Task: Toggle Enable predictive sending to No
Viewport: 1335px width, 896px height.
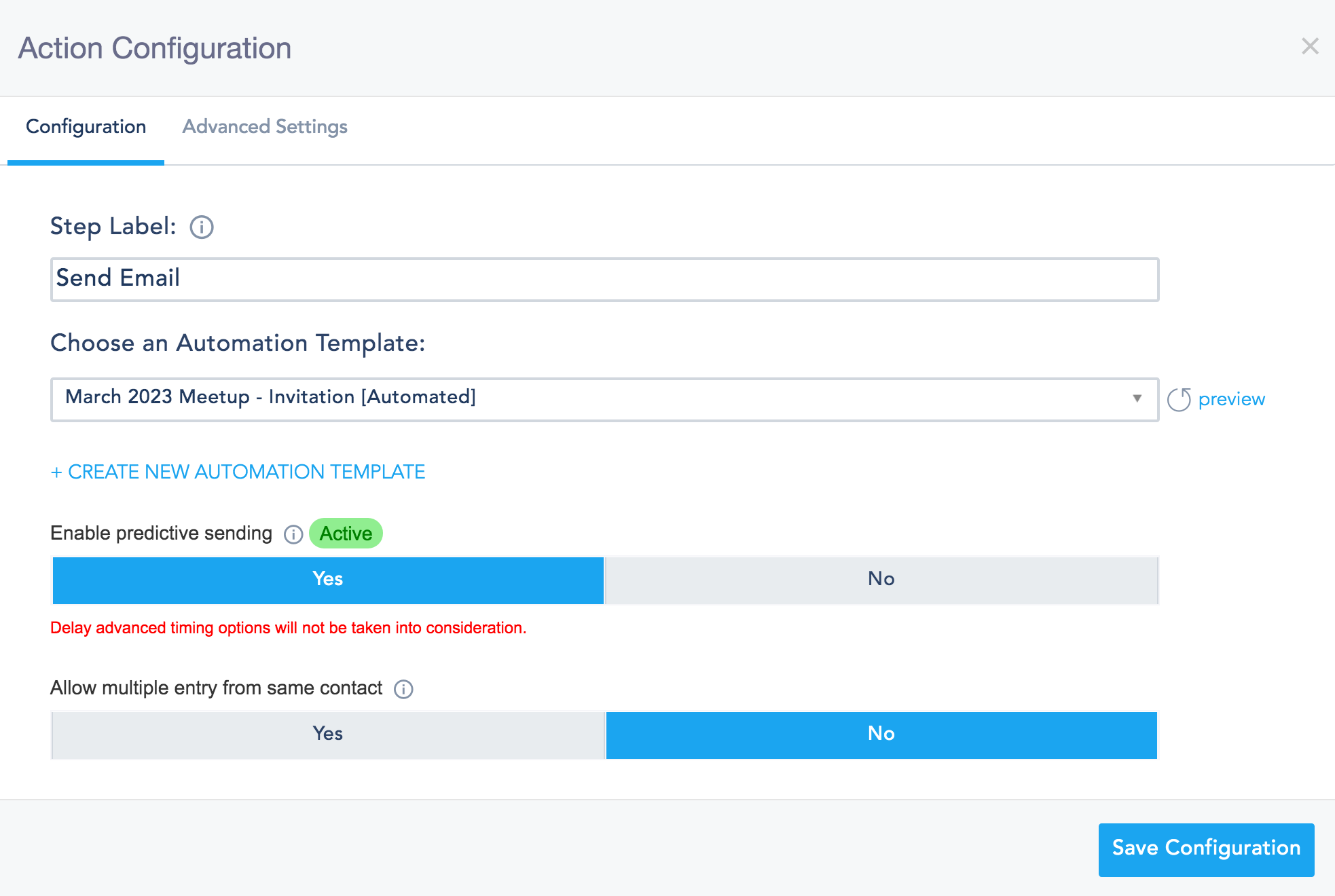Action: (x=880, y=580)
